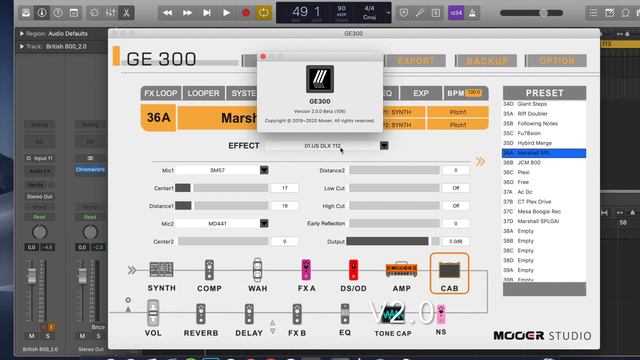Screen dimensions: 640x360
Task: Open the Mic2 MD441 dropdown
Action: (x=264, y=223)
